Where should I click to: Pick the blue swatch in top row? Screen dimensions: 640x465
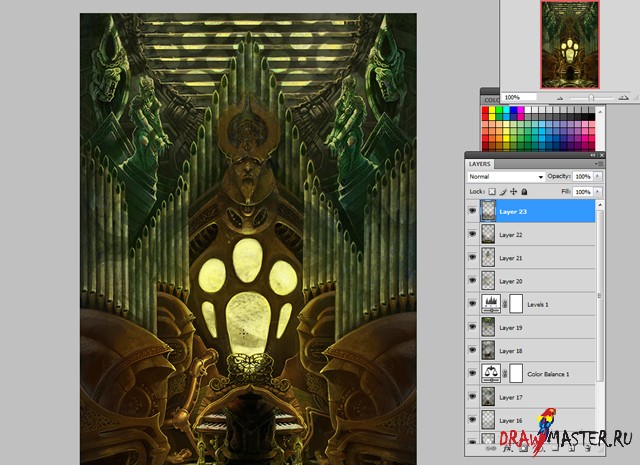[513, 110]
